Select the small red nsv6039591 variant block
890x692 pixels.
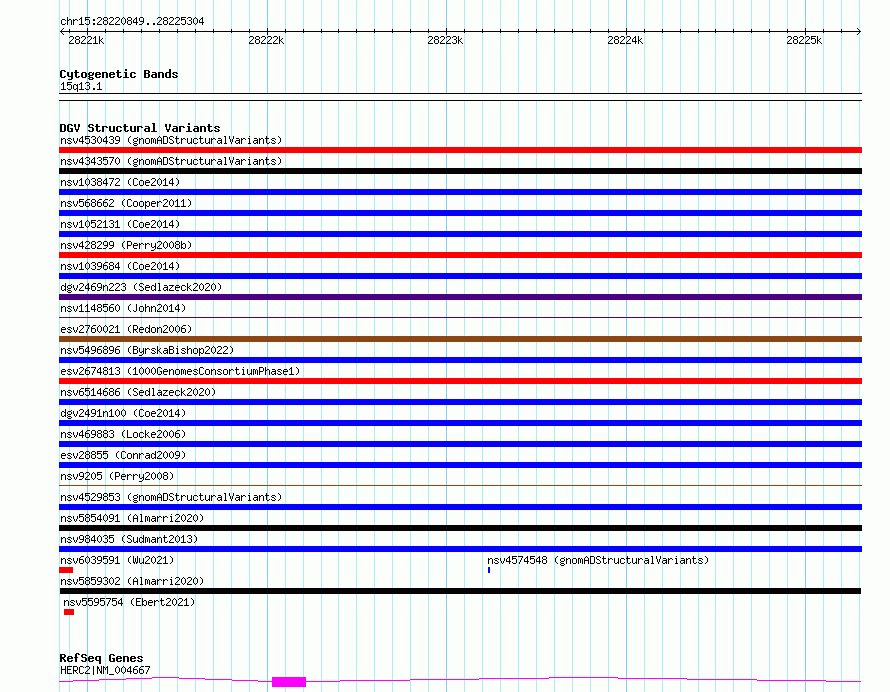[x=66, y=570]
